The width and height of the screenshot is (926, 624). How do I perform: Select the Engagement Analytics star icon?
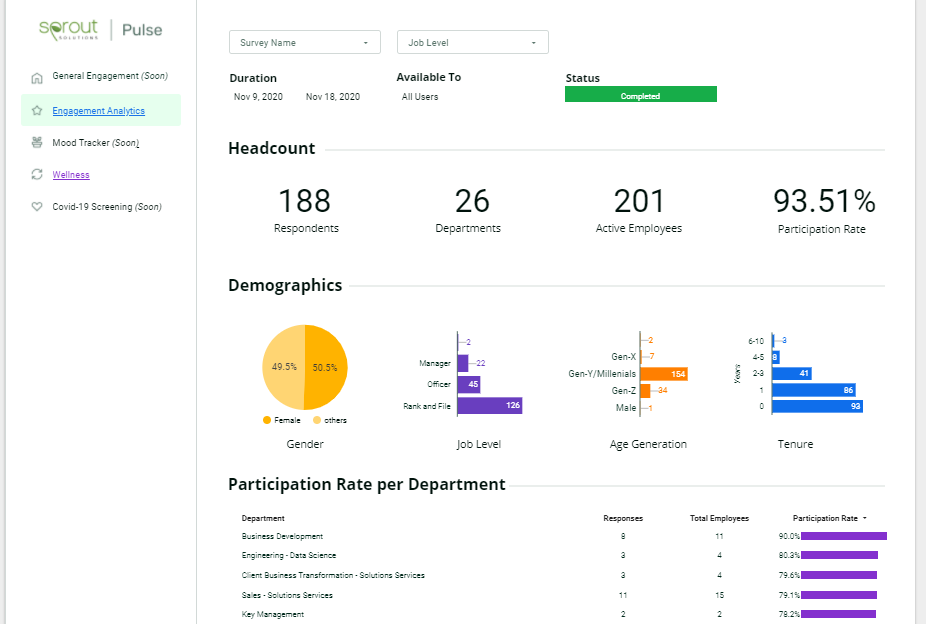click(x=37, y=109)
